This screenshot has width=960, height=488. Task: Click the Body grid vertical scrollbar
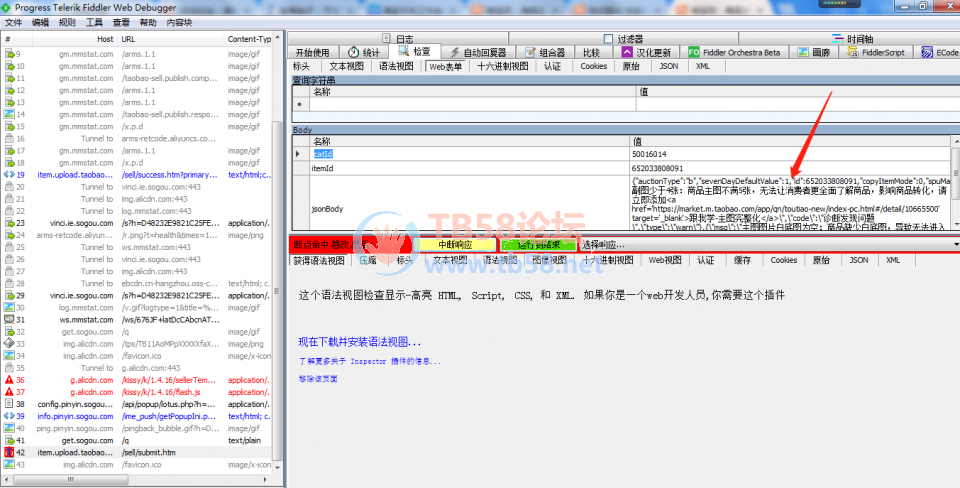pos(955,174)
